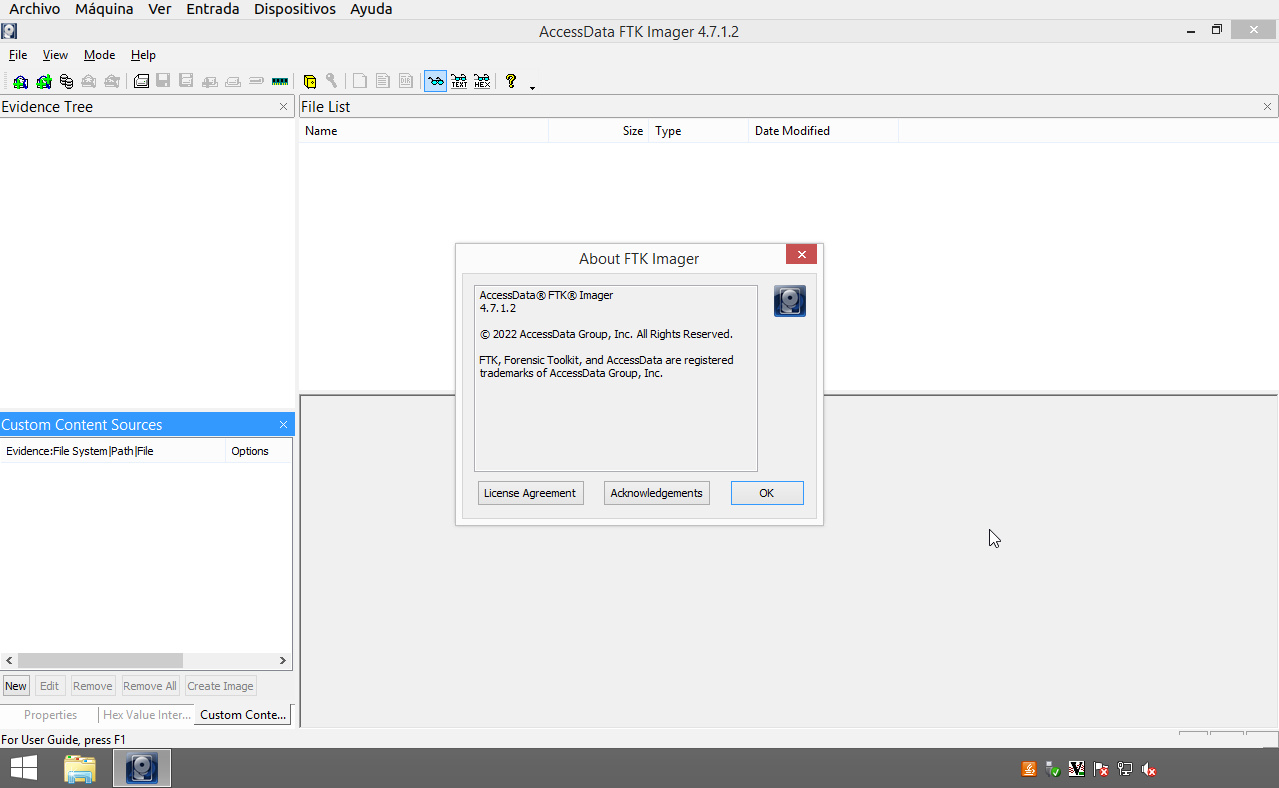Click the Create Disk Image icon
The width and height of the screenshot is (1279, 788).
pyautogui.click(x=142, y=82)
